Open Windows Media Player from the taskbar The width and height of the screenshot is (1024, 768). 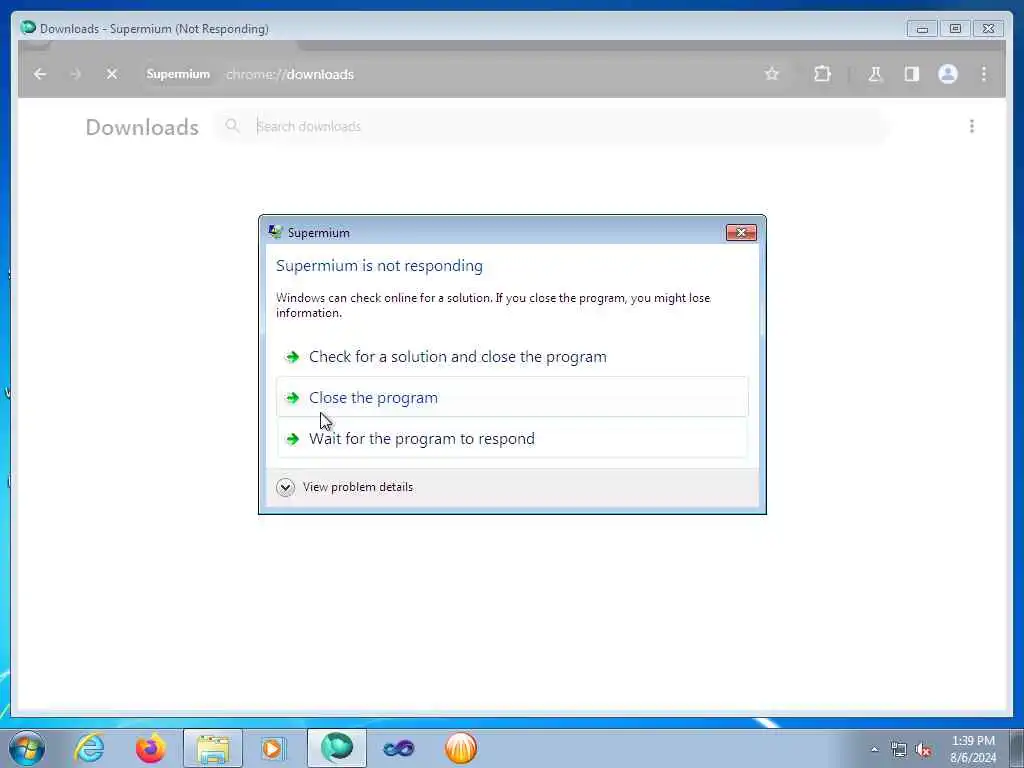pos(274,748)
